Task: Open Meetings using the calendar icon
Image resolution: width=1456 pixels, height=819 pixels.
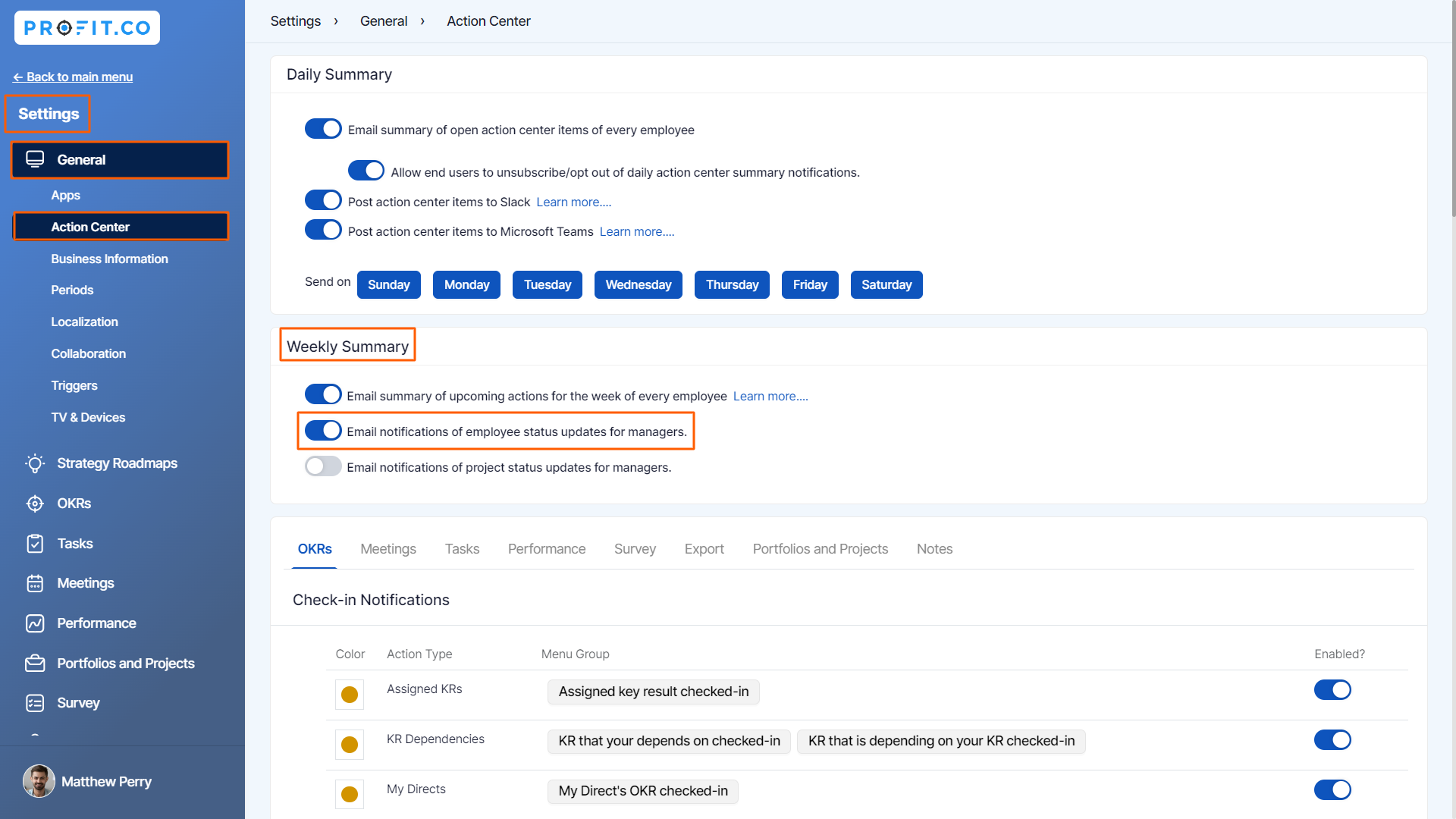Action: [x=35, y=583]
